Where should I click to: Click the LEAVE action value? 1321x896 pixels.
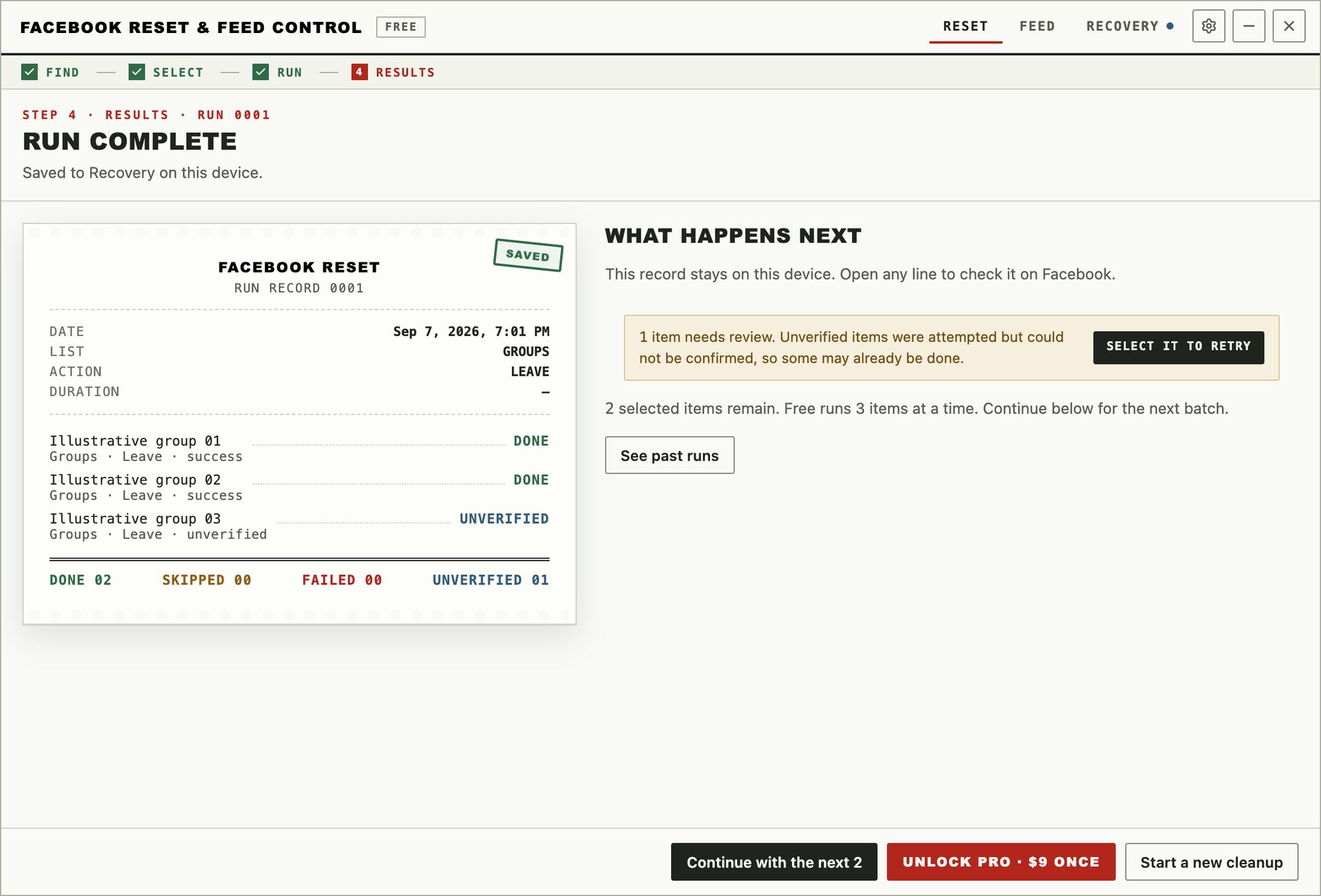point(530,372)
